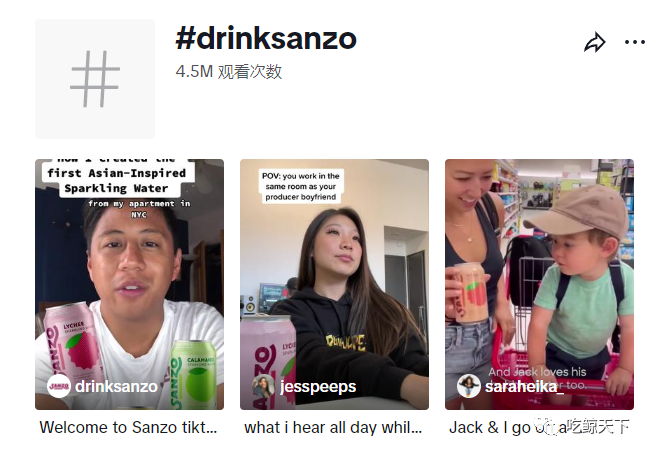Click the #drinksanzo hashtag title

pyautogui.click(x=266, y=39)
